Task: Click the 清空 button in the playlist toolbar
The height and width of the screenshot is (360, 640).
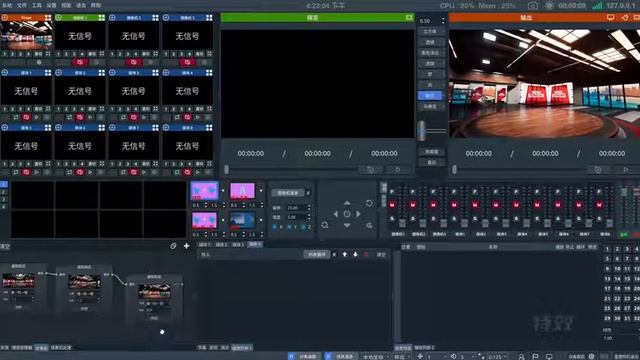Action: (x=381, y=254)
